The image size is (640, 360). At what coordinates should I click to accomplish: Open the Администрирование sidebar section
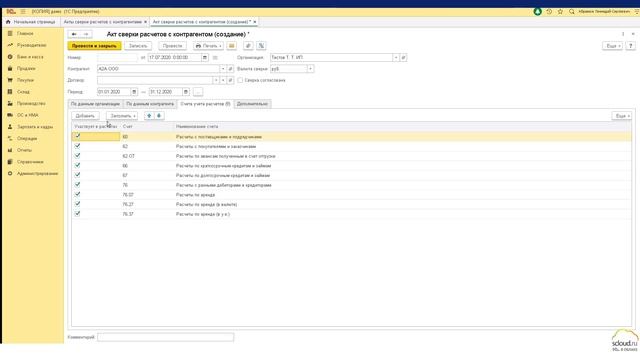tap(37, 173)
